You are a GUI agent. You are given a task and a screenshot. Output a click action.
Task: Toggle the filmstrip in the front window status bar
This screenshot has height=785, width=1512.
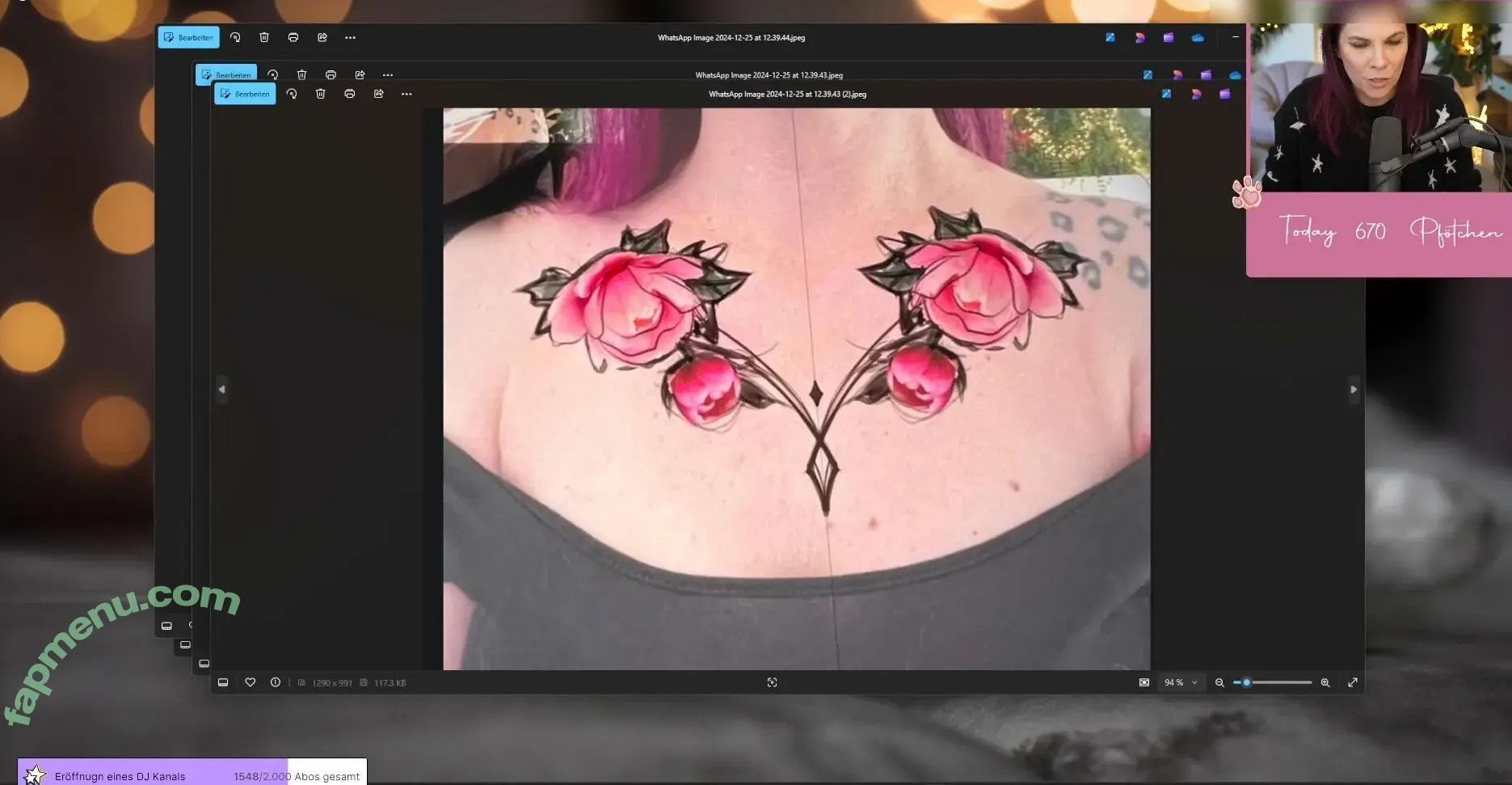pos(223,682)
